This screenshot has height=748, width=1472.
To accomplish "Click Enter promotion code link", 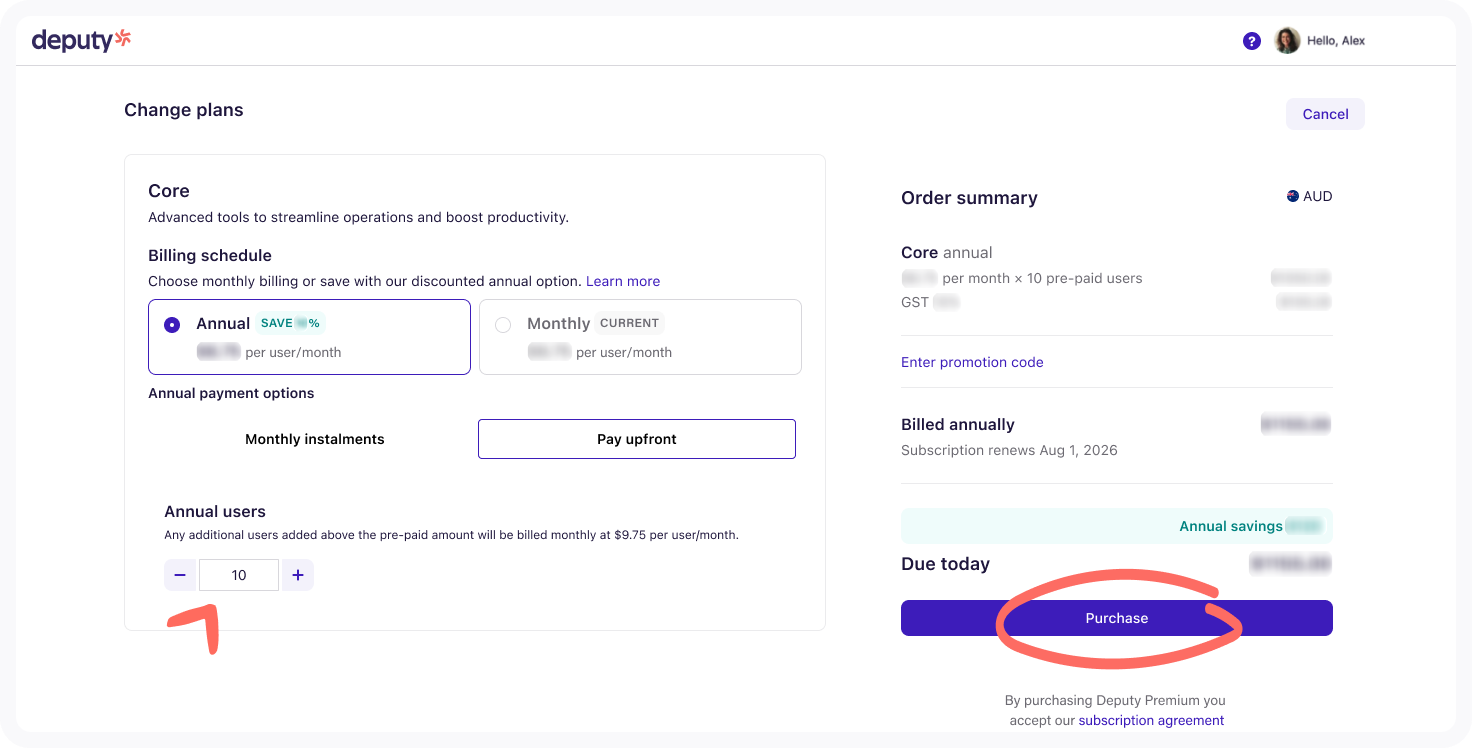I will pyautogui.click(x=972, y=362).
